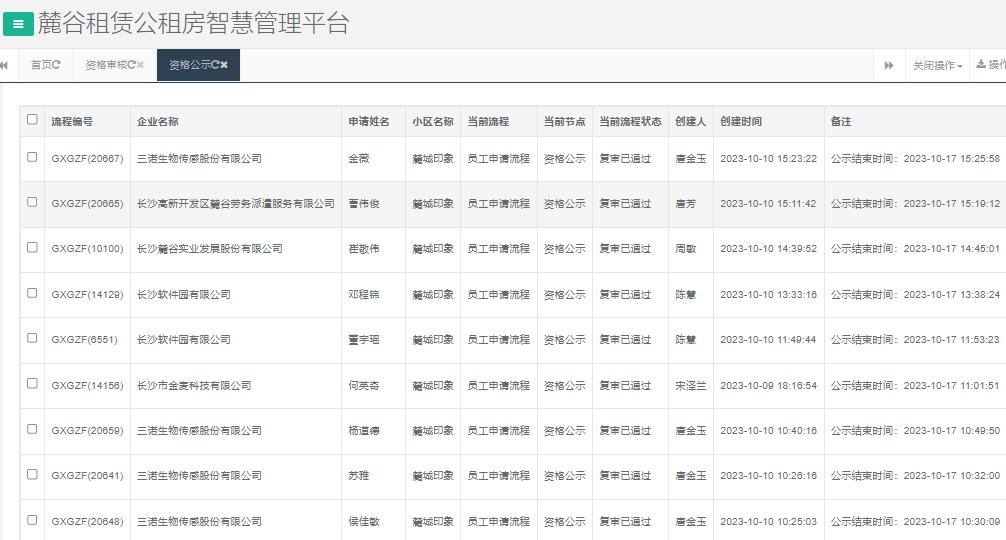1006x540 pixels.
Task: Check the row GXGZF(20659) checkbox
Action: [x=32, y=429]
